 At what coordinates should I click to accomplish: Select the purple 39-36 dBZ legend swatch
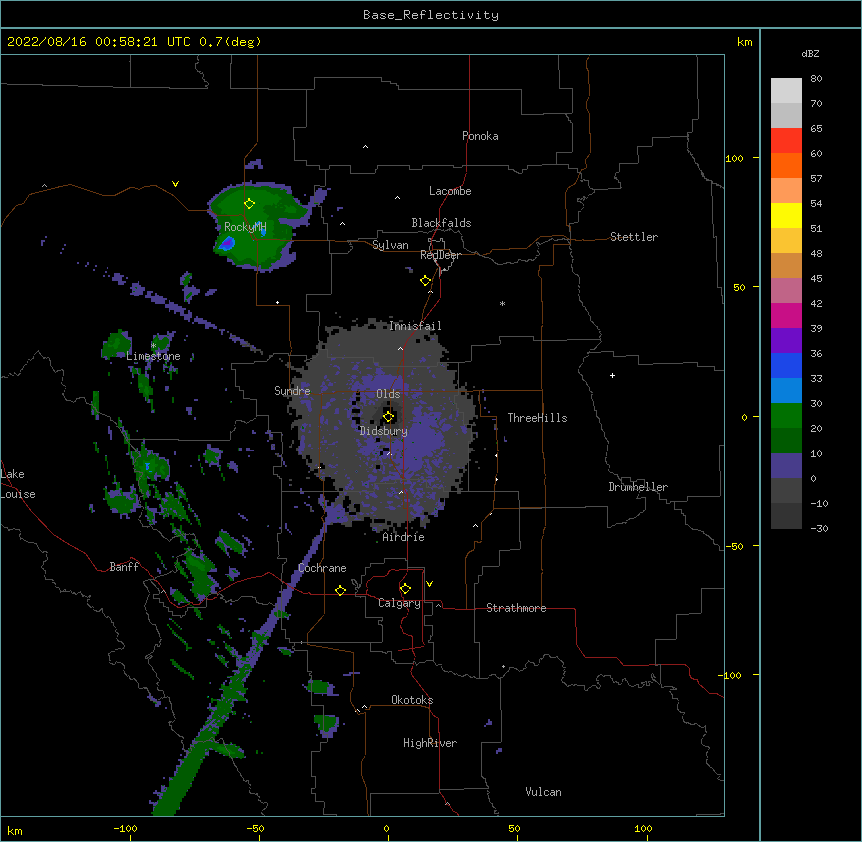pos(786,341)
